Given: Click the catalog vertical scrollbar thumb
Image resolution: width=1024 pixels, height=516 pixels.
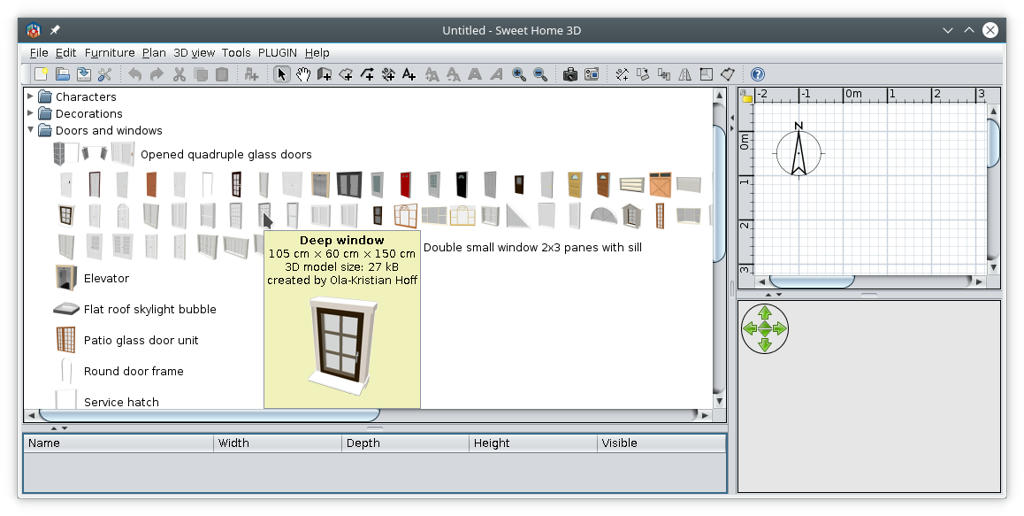Looking at the screenshot, I should (719, 193).
